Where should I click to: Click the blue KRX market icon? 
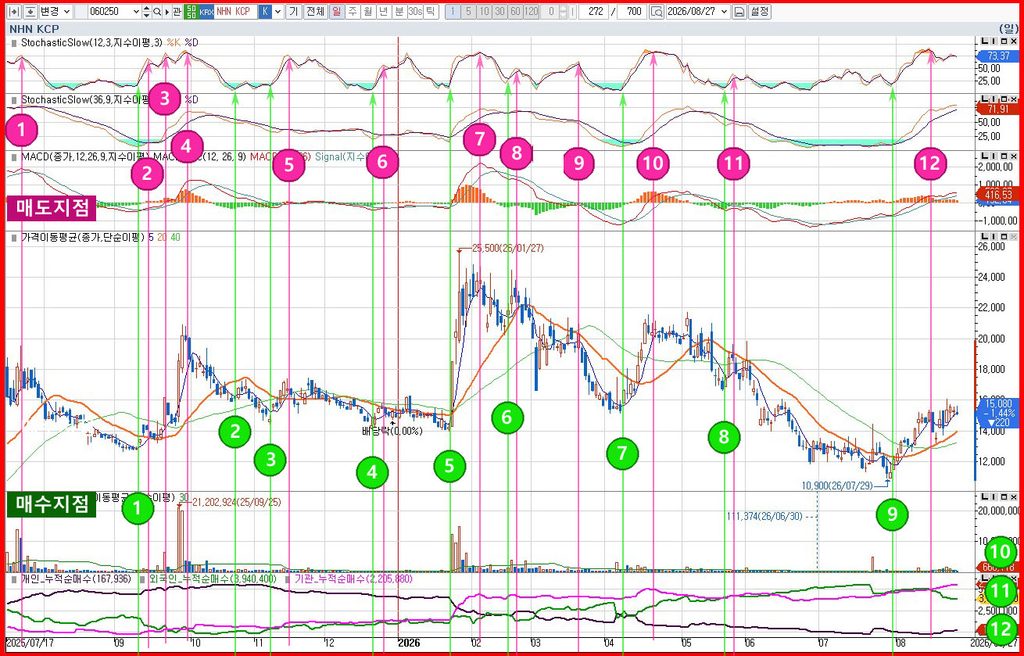coord(206,12)
